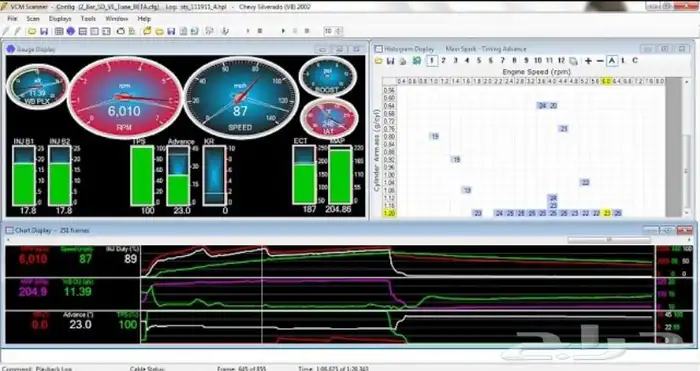Open the Table Display toolbar icon
700x371 pixels.
pyautogui.click(x=59, y=31)
